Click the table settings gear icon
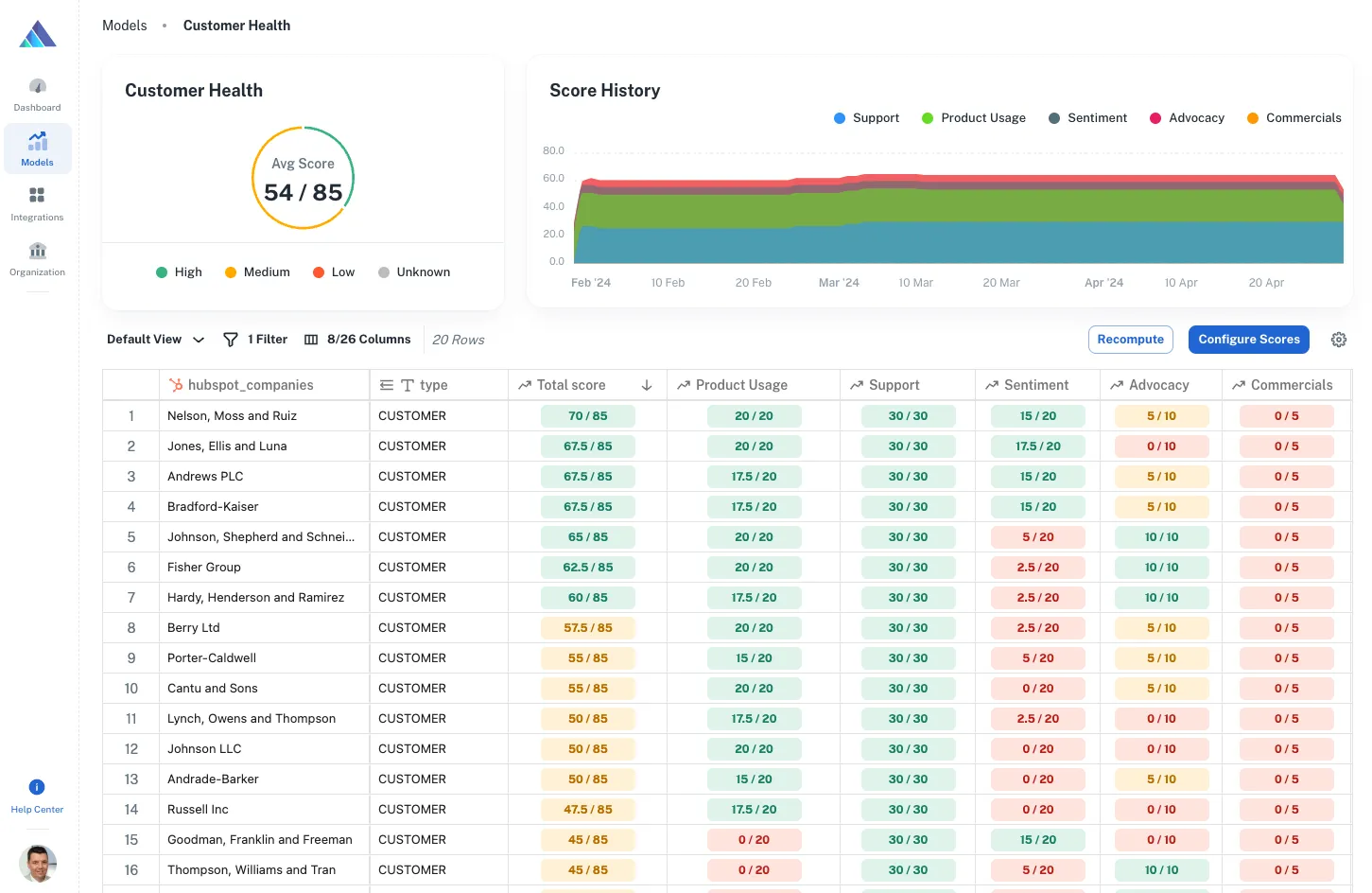The width and height of the screenshot is (1372, 893). (1338, 340)
